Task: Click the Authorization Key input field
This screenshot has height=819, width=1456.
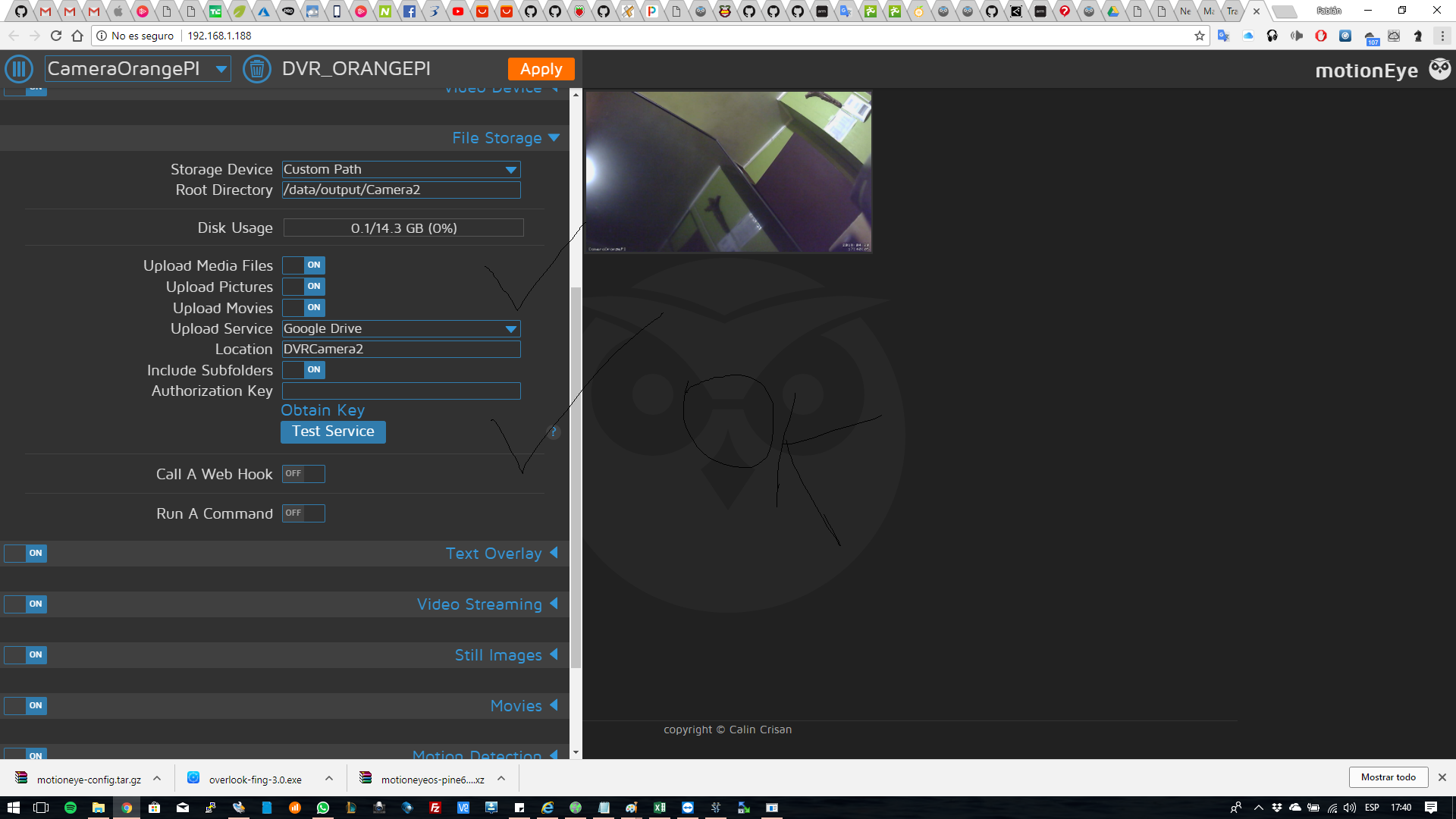Action: pos(401,391)
